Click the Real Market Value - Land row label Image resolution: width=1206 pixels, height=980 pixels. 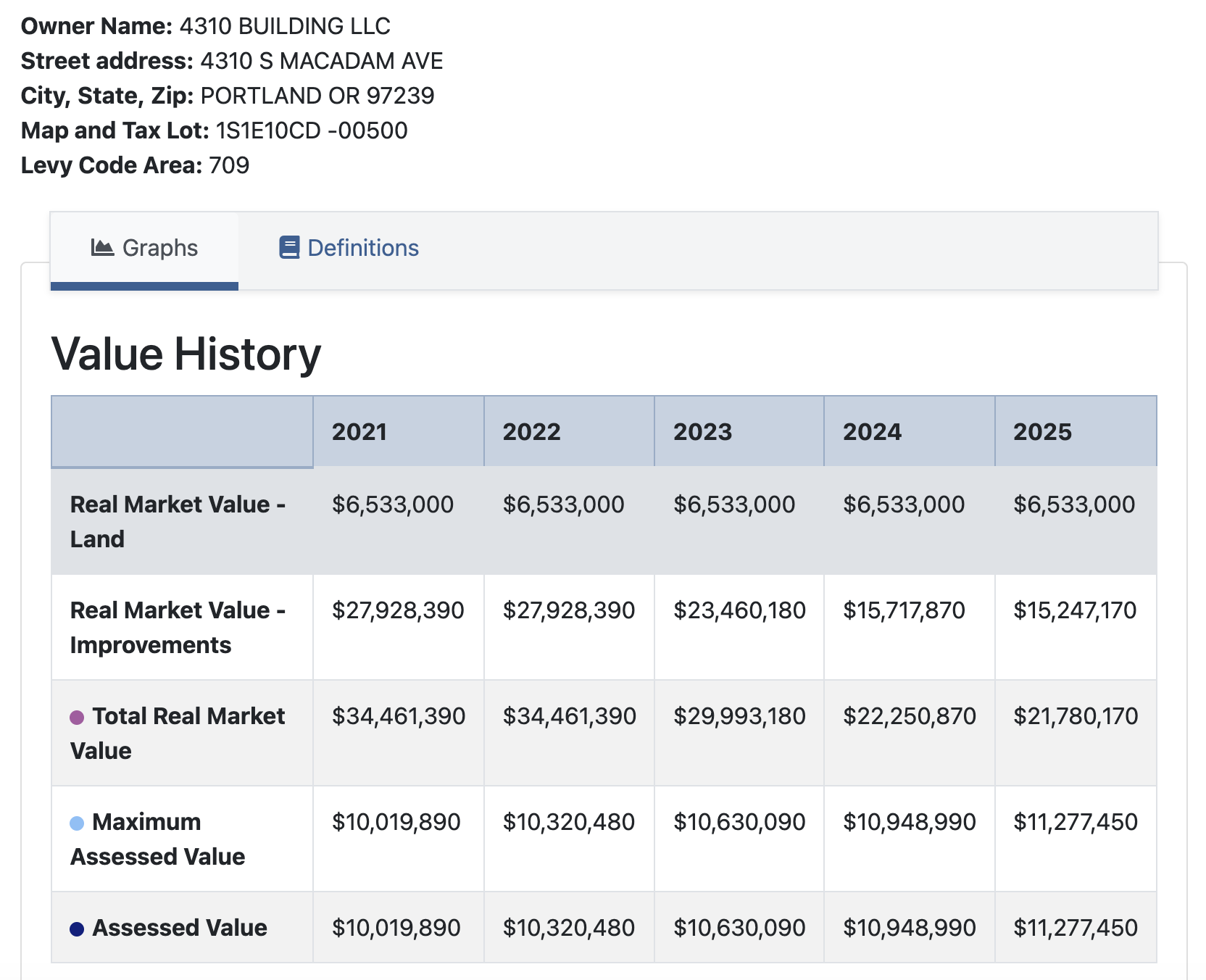[177, 520]
